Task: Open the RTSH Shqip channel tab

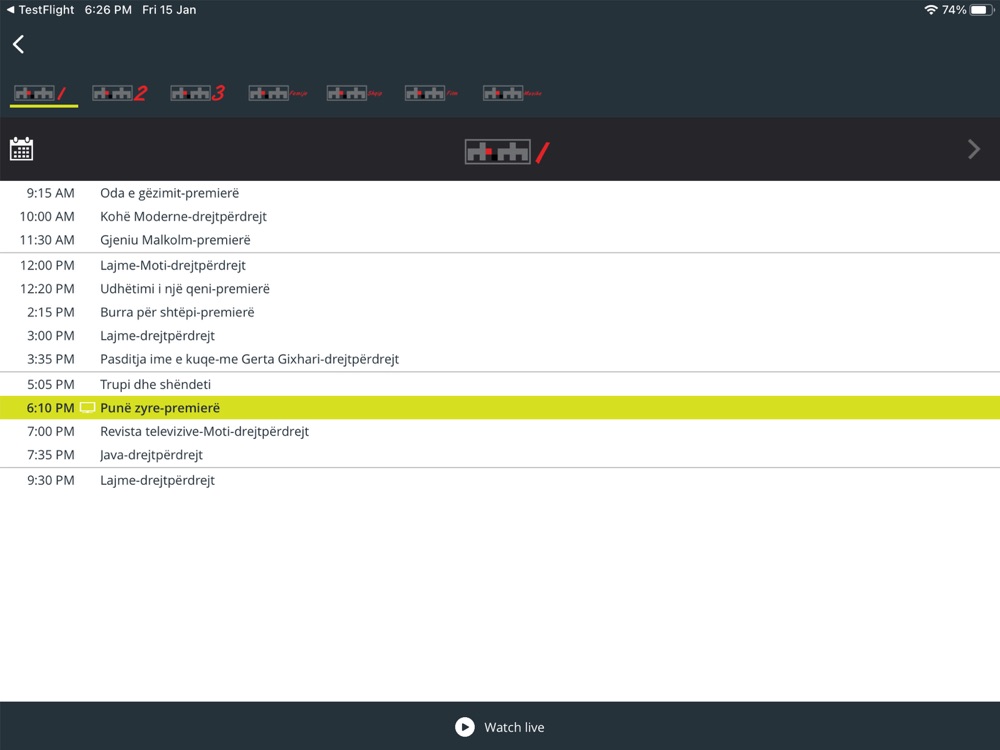Action: 355,93
